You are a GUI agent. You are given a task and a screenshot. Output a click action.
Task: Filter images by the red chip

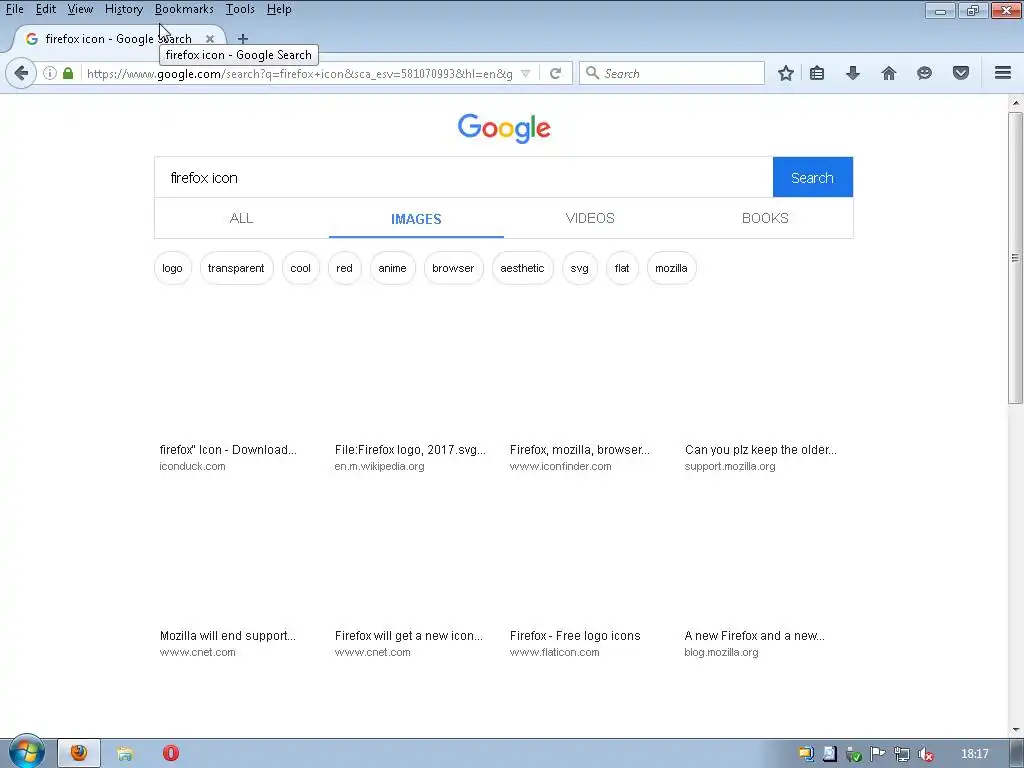[x=344, y=268]
